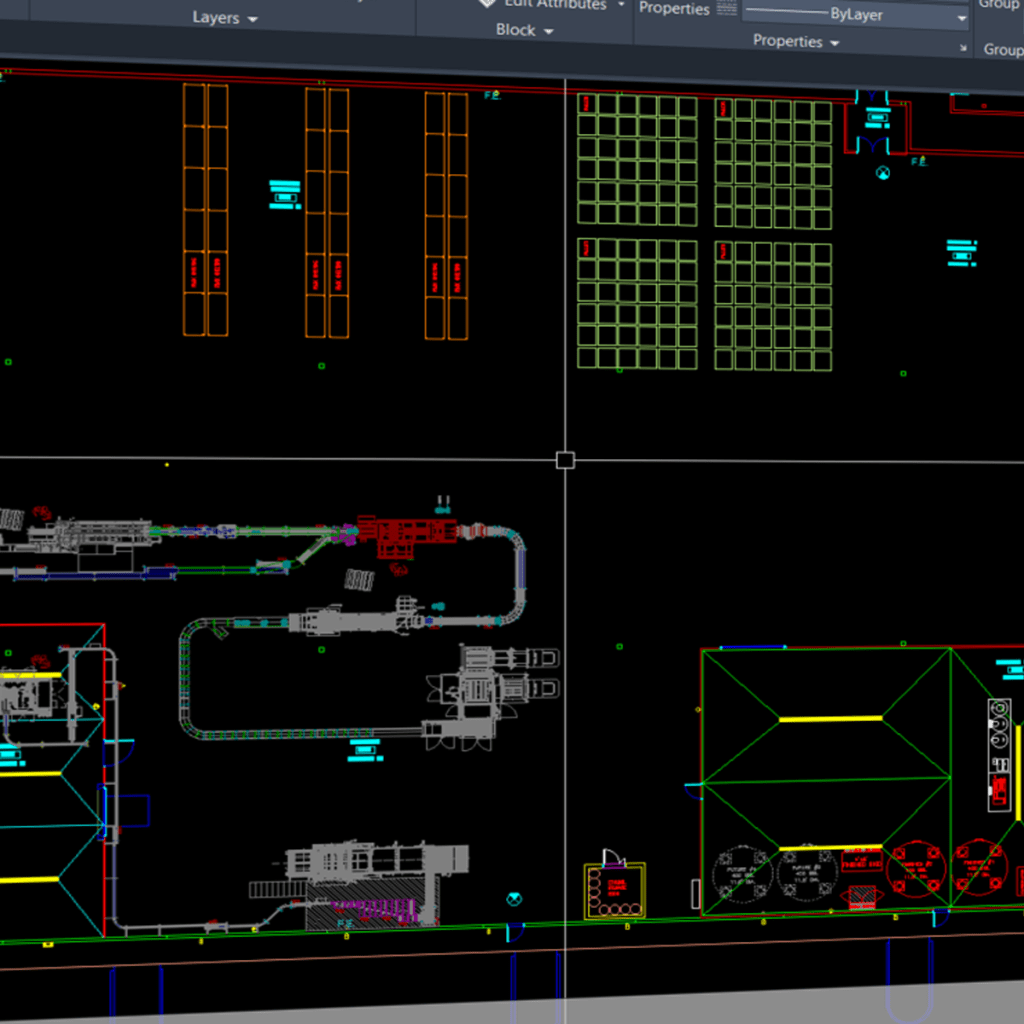Click the hatched list icon beside ByLayer
Image resolution: width=1024 pixels, height=1024 pixels.
coord(727,8)
